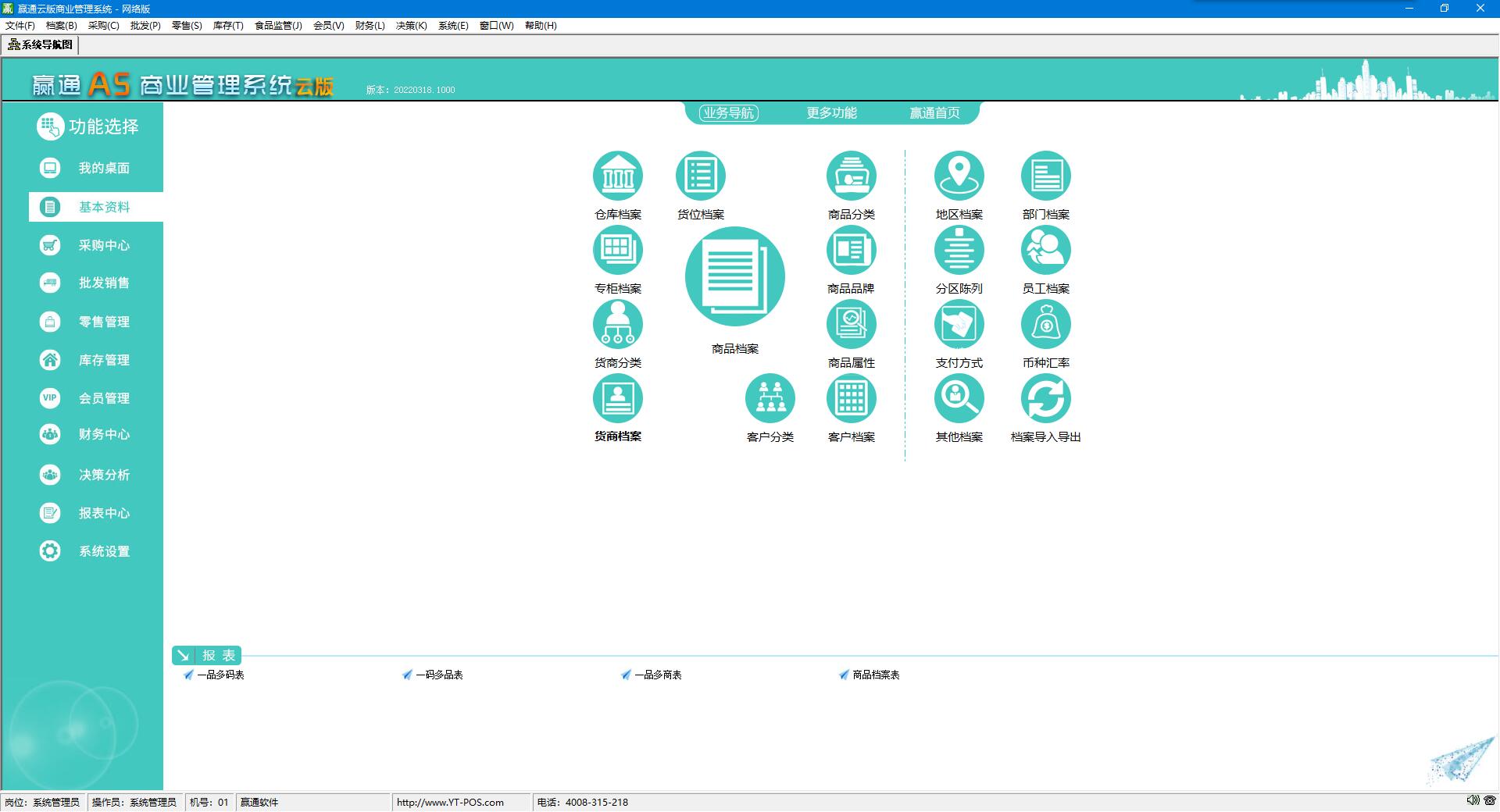Open the 档案导入导出 import export icon
Viewport: 1500px width, 812px height.
coord(1045,399)
